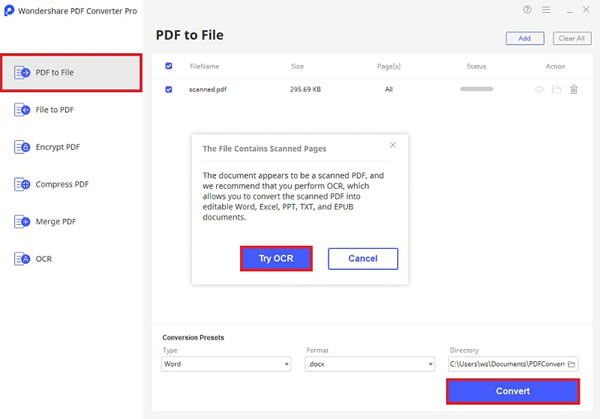Screen dimensions: 600x419
Task: Toggle the select-all checkbox in table header
Action: (x=168, y=66)
